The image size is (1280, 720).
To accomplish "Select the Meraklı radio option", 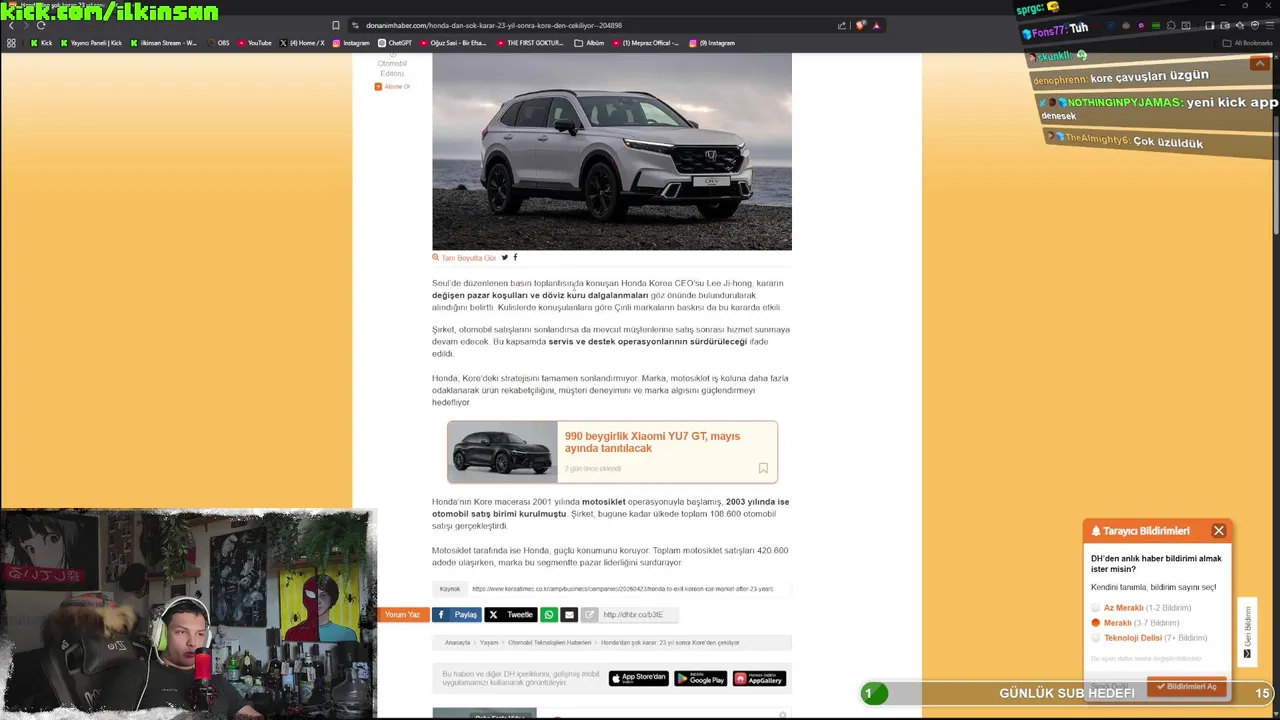I will pyautogui.click(x=1095, y=623).
